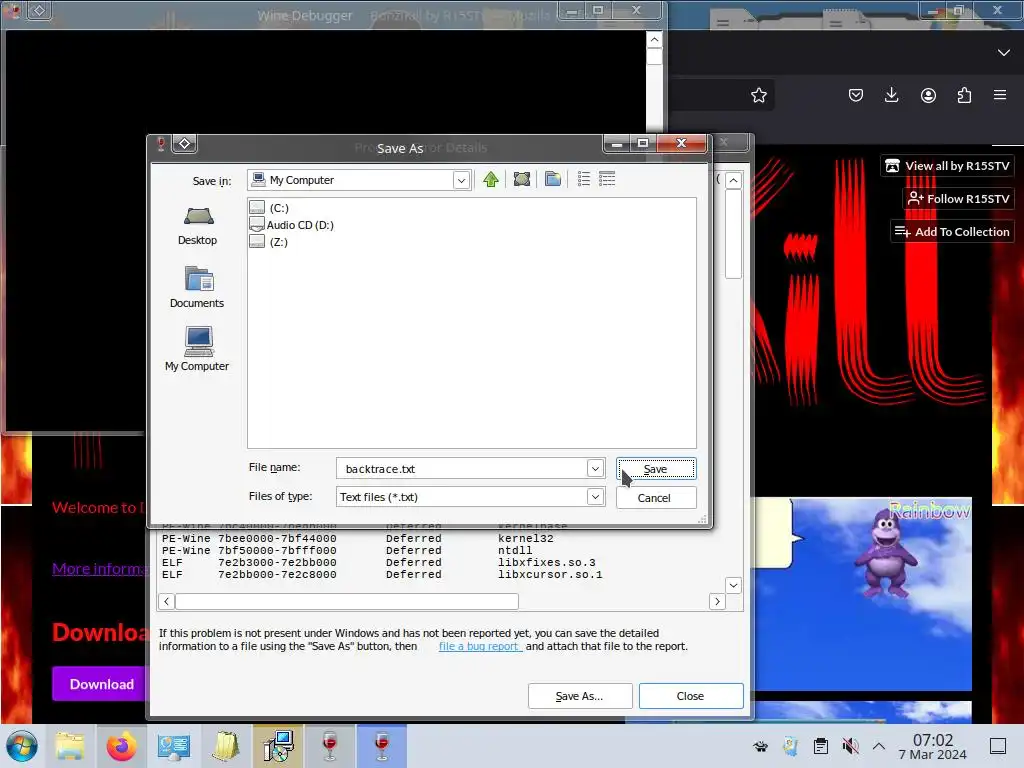Screen dimensions: 1024x768
Task: Open the file a bug report link
Action: click(480, 646)
